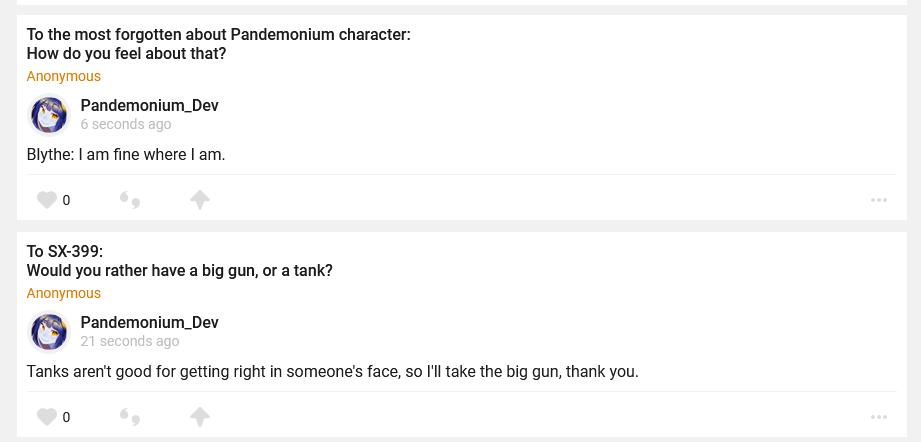
Task: Boost the SX-399 answer arrow icon
Action: click(200, 417)
